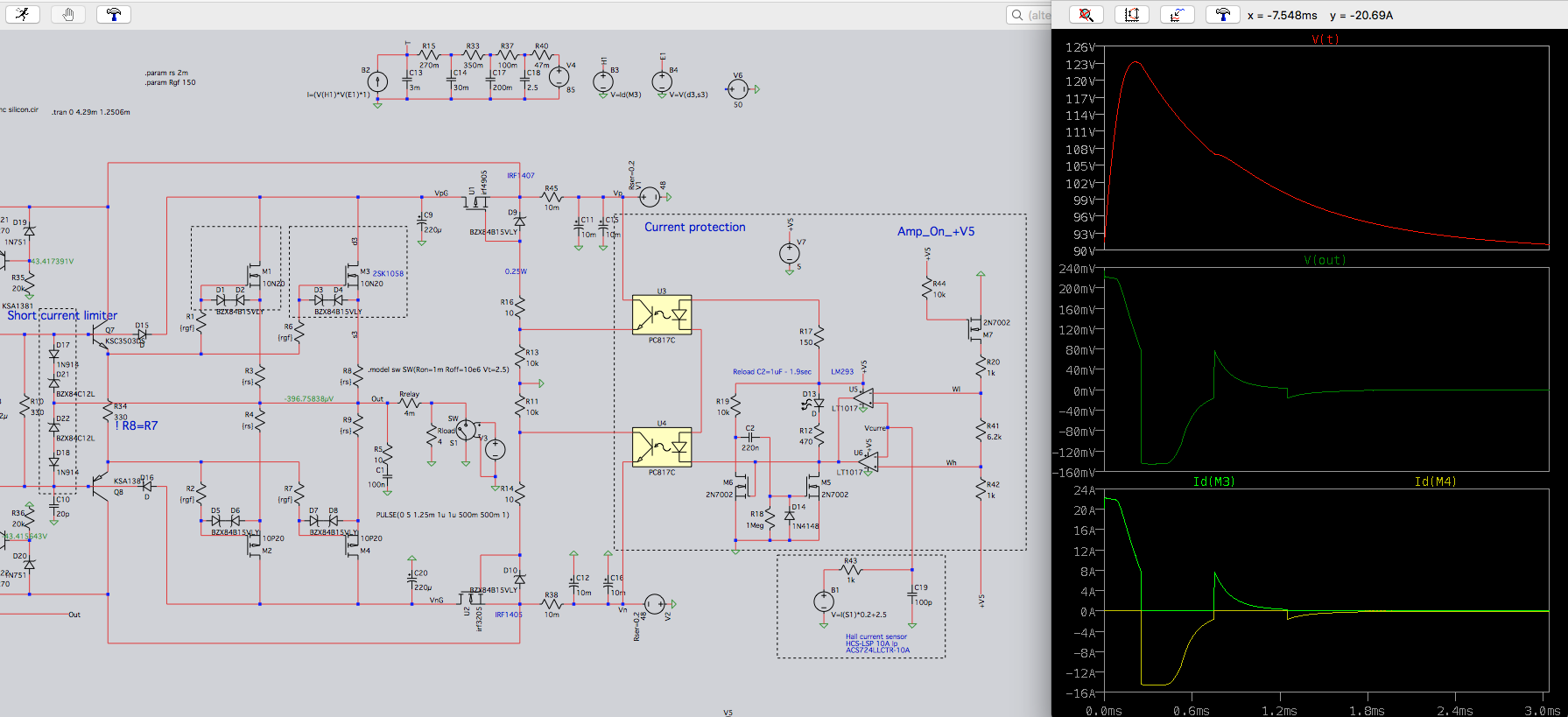The image size is (1568, 717).
Task: Select resistor R15 270m
Action: coord(429,54)
